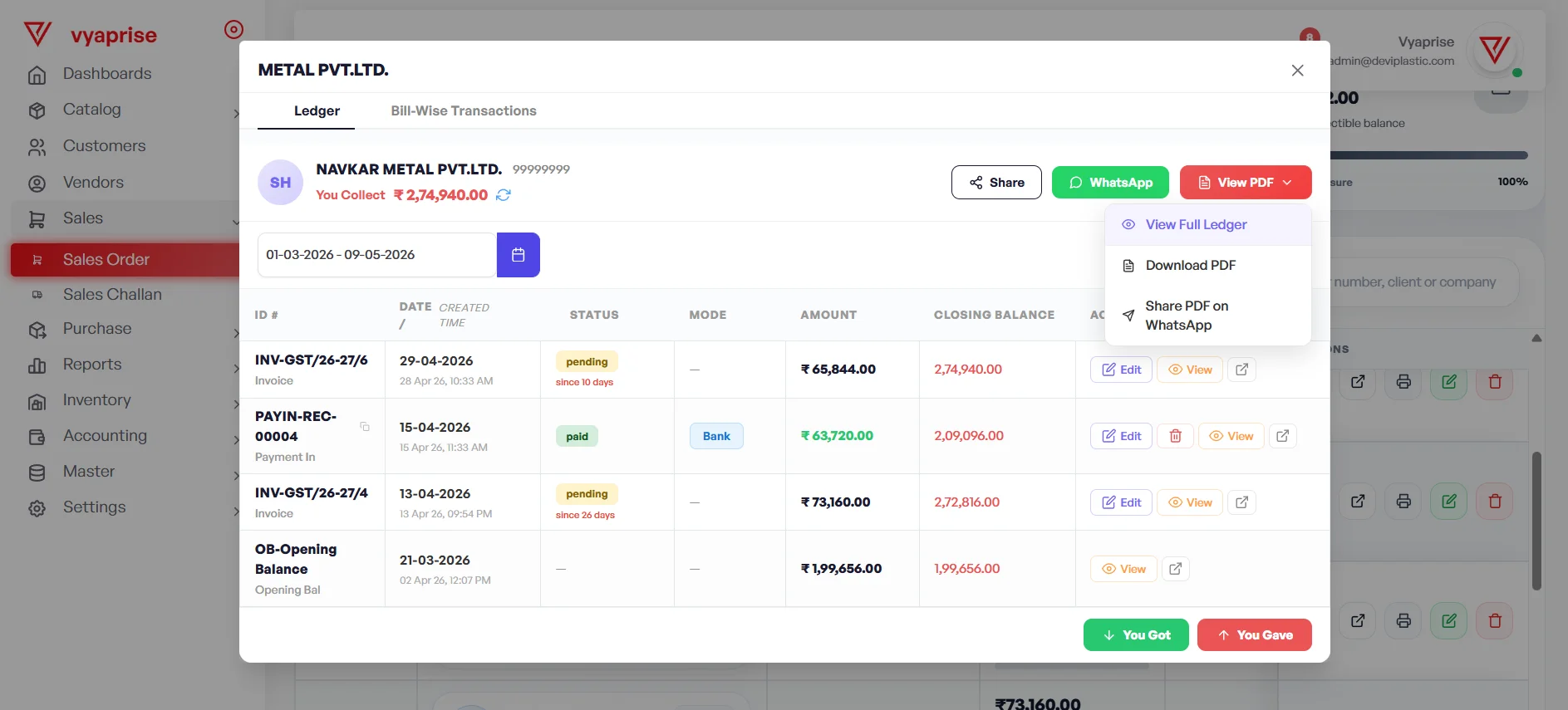Expand the Accounting sidebar menu
This screenshot has height=710, width=1568.
point(125,436)
